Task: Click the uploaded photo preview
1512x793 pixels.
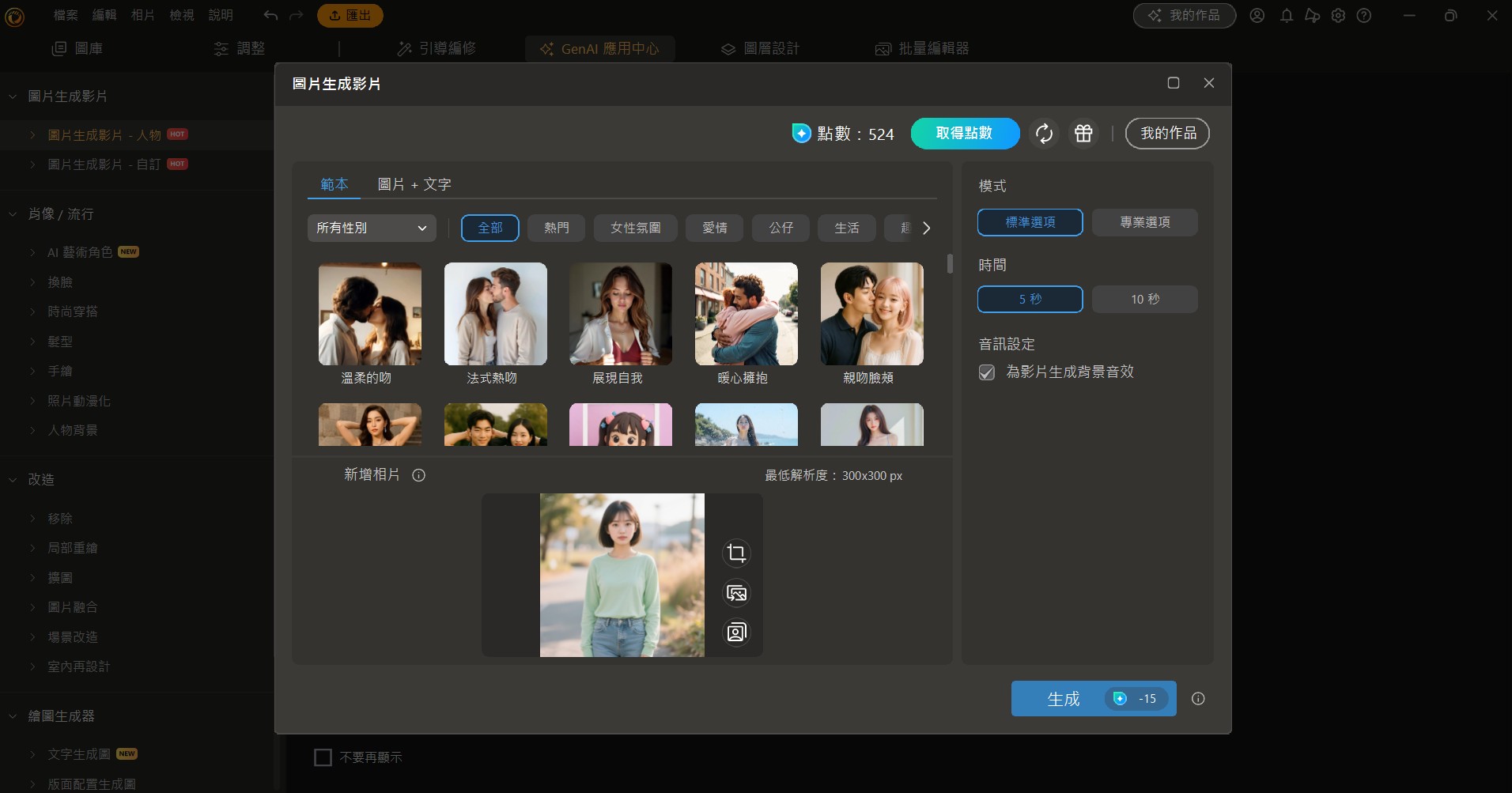Action: coord(622,576)
